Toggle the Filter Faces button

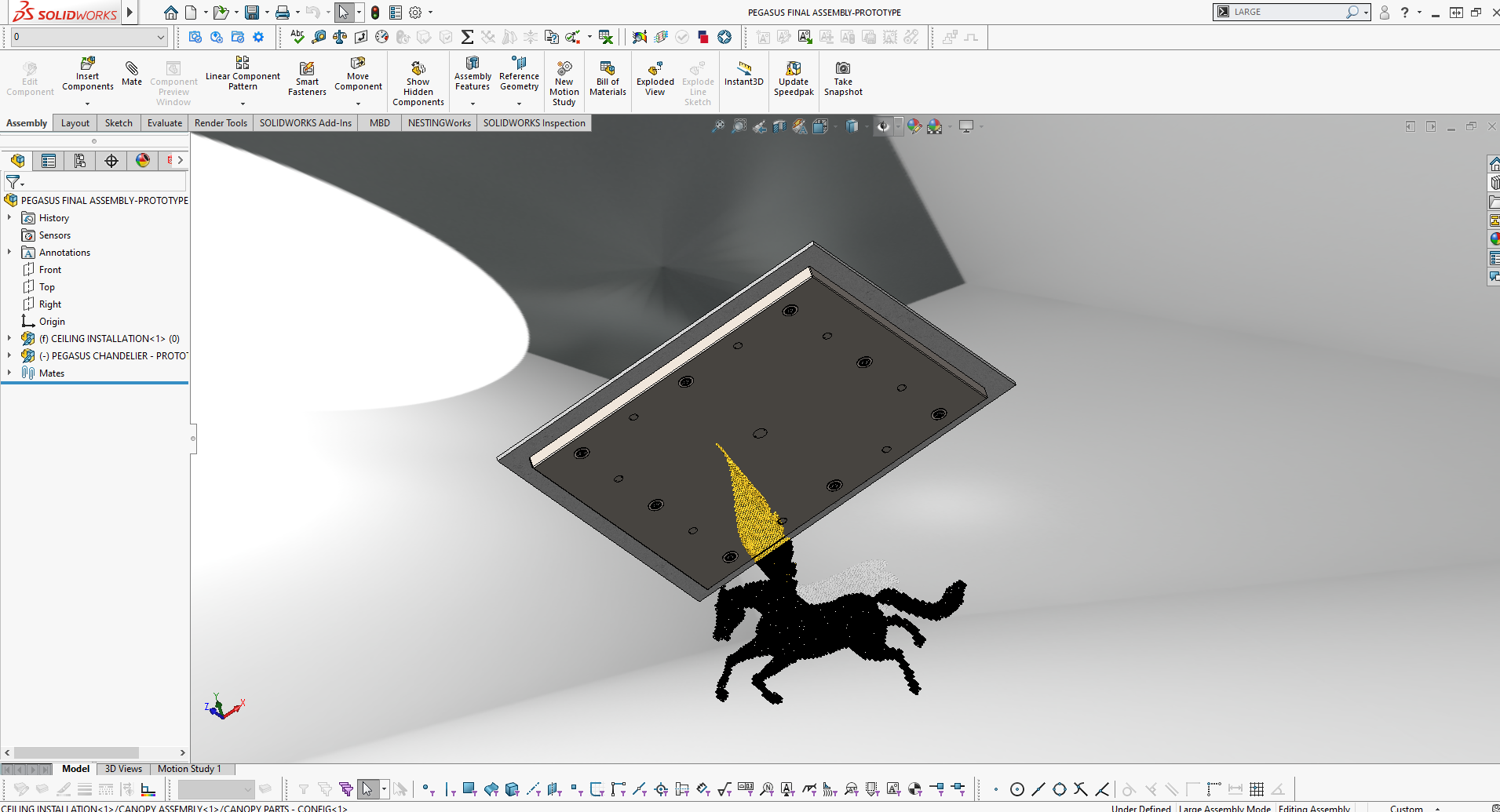pyautogui.click(x=469, y=789)
